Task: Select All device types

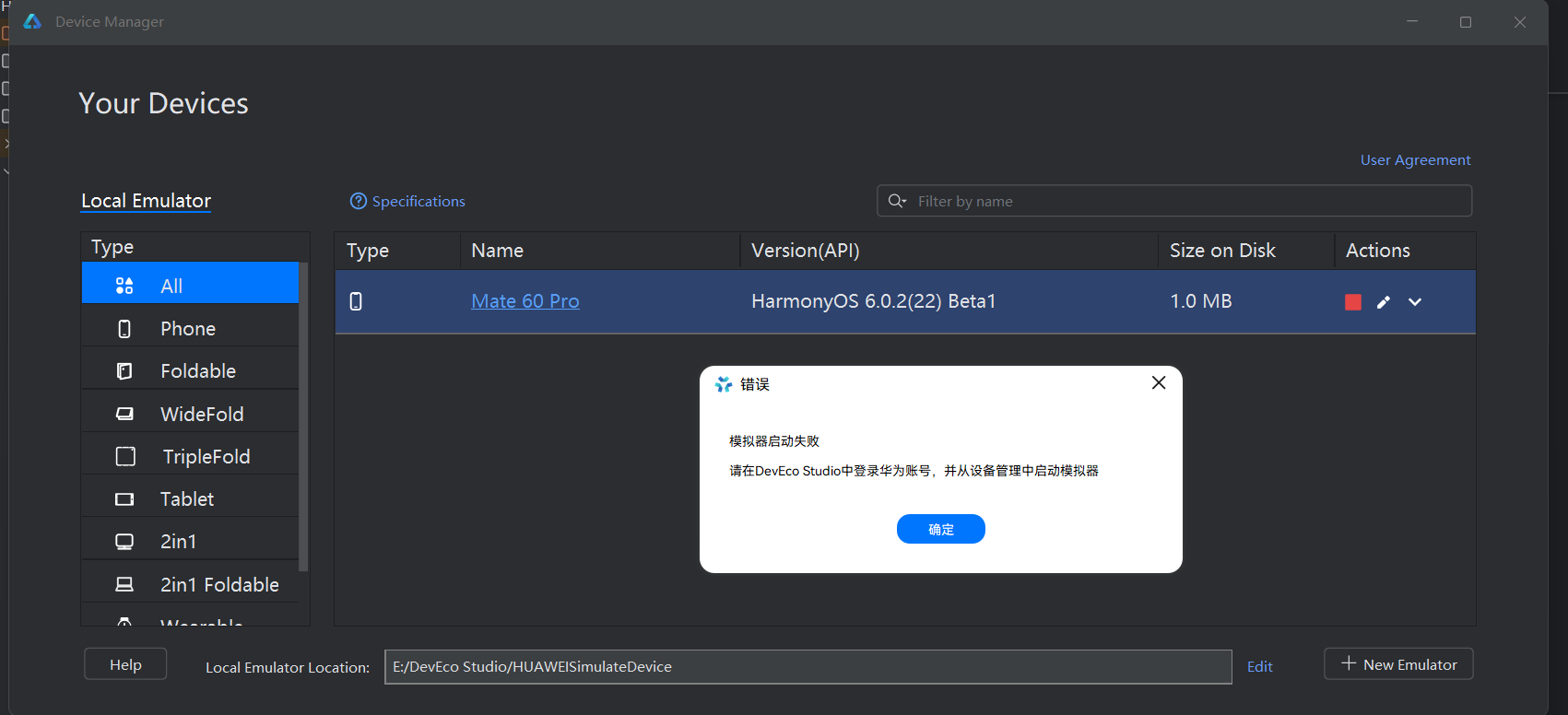Action: pyautogui.click(x=171, y=287)
